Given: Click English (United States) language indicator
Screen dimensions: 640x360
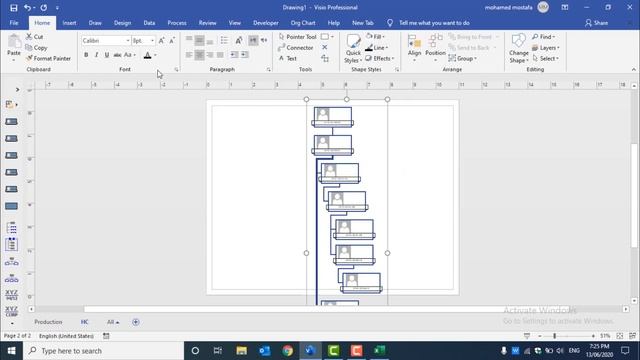Looking at the screenshot, I should (x=66, y=336).
